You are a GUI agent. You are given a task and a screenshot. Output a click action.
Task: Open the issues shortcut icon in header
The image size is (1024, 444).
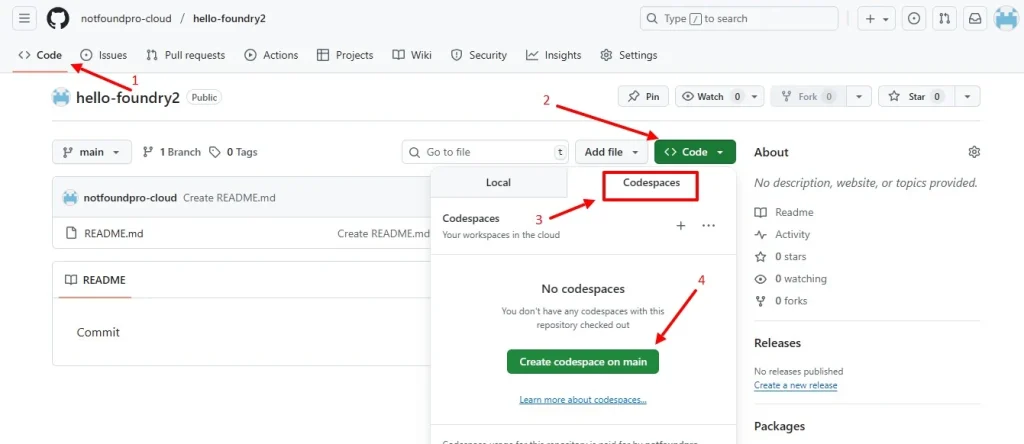(x=914, y=19)
